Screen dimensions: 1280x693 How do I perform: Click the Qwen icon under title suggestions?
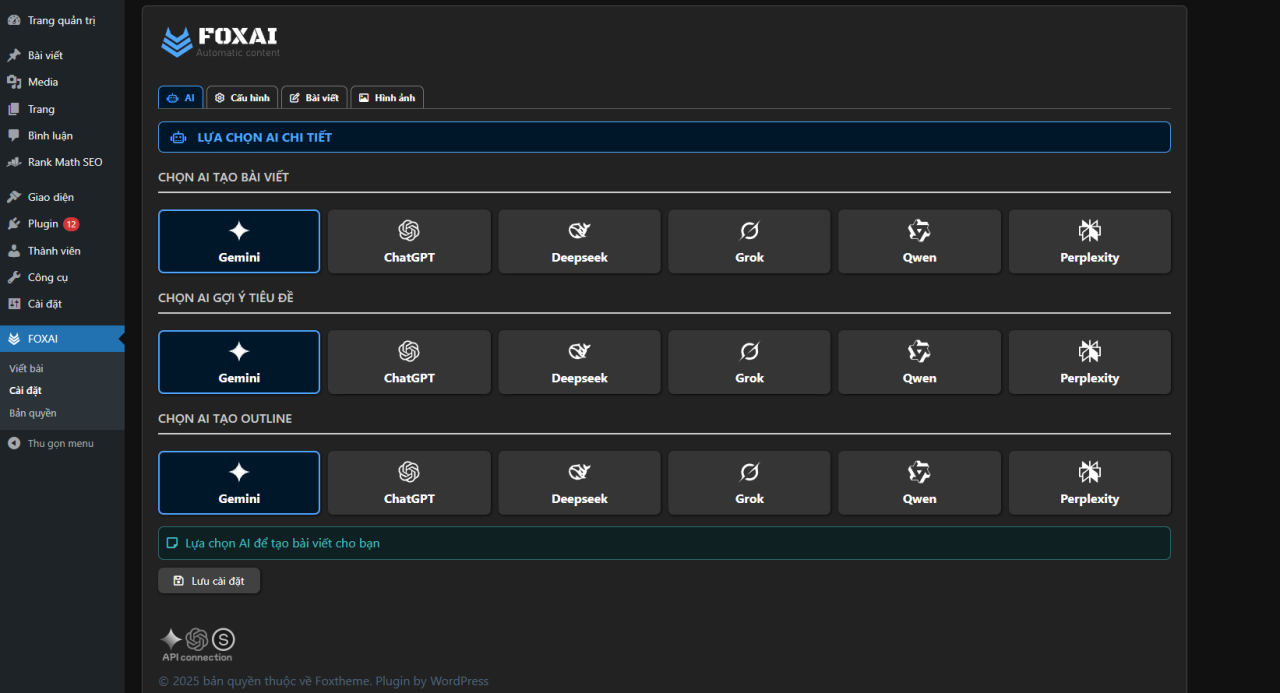(x=919, y=351)
